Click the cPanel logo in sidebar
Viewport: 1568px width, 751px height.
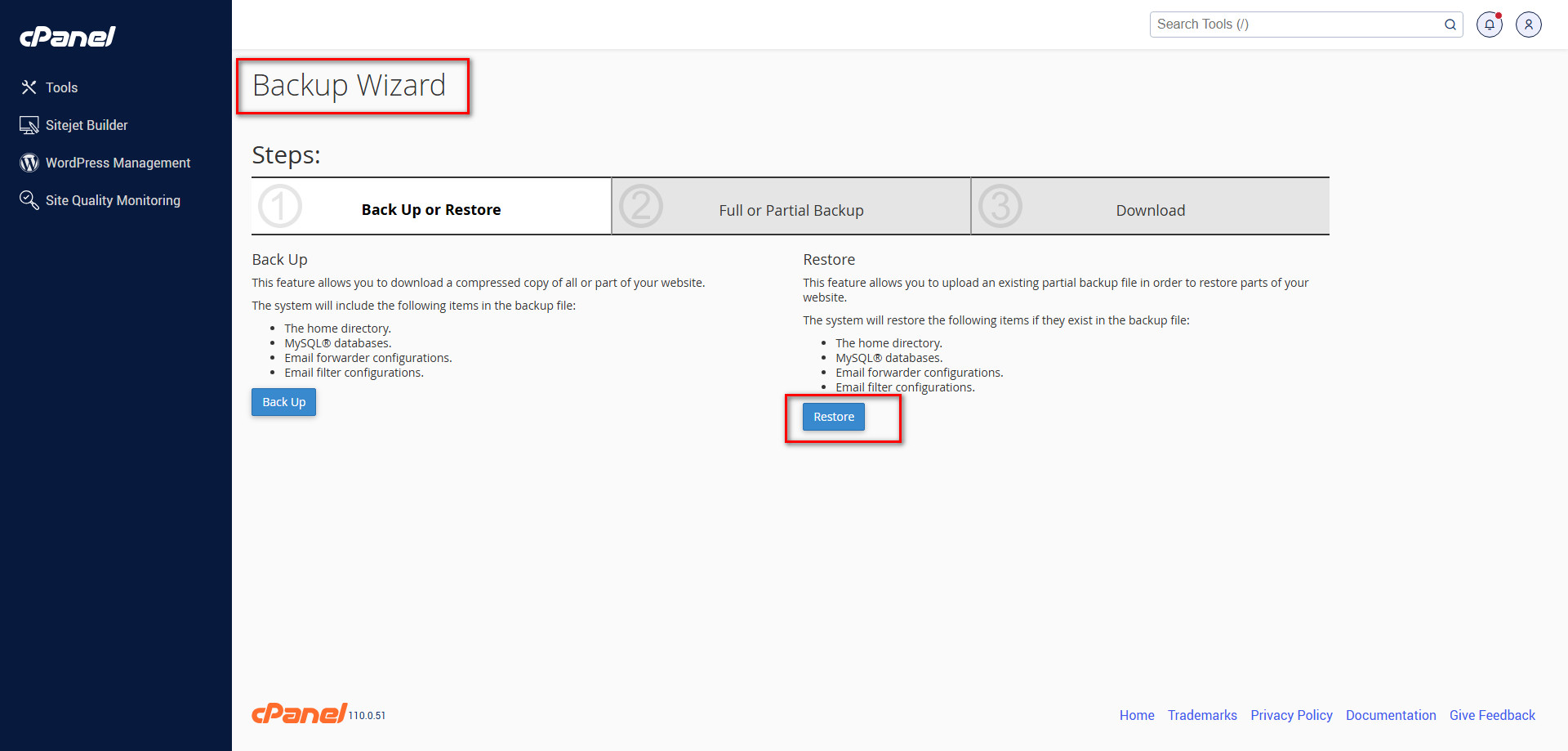[x=68, y=37]
